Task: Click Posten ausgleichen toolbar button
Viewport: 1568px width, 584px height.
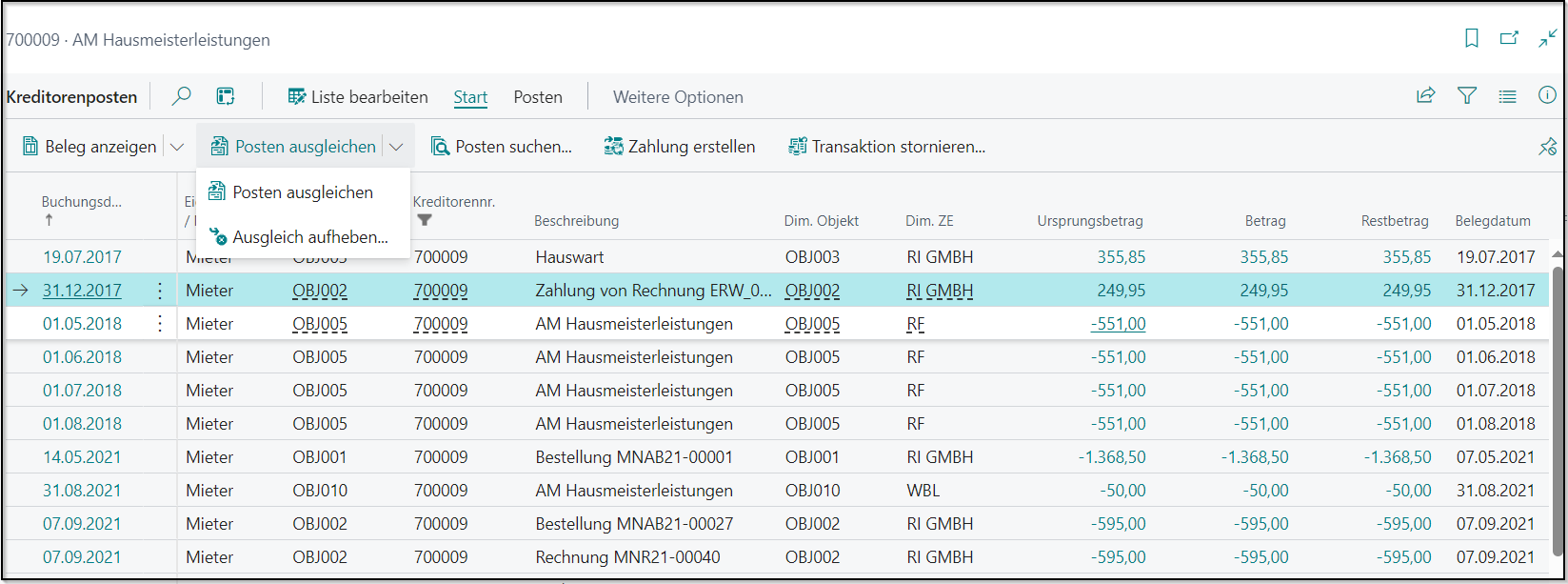Action: 293,147
